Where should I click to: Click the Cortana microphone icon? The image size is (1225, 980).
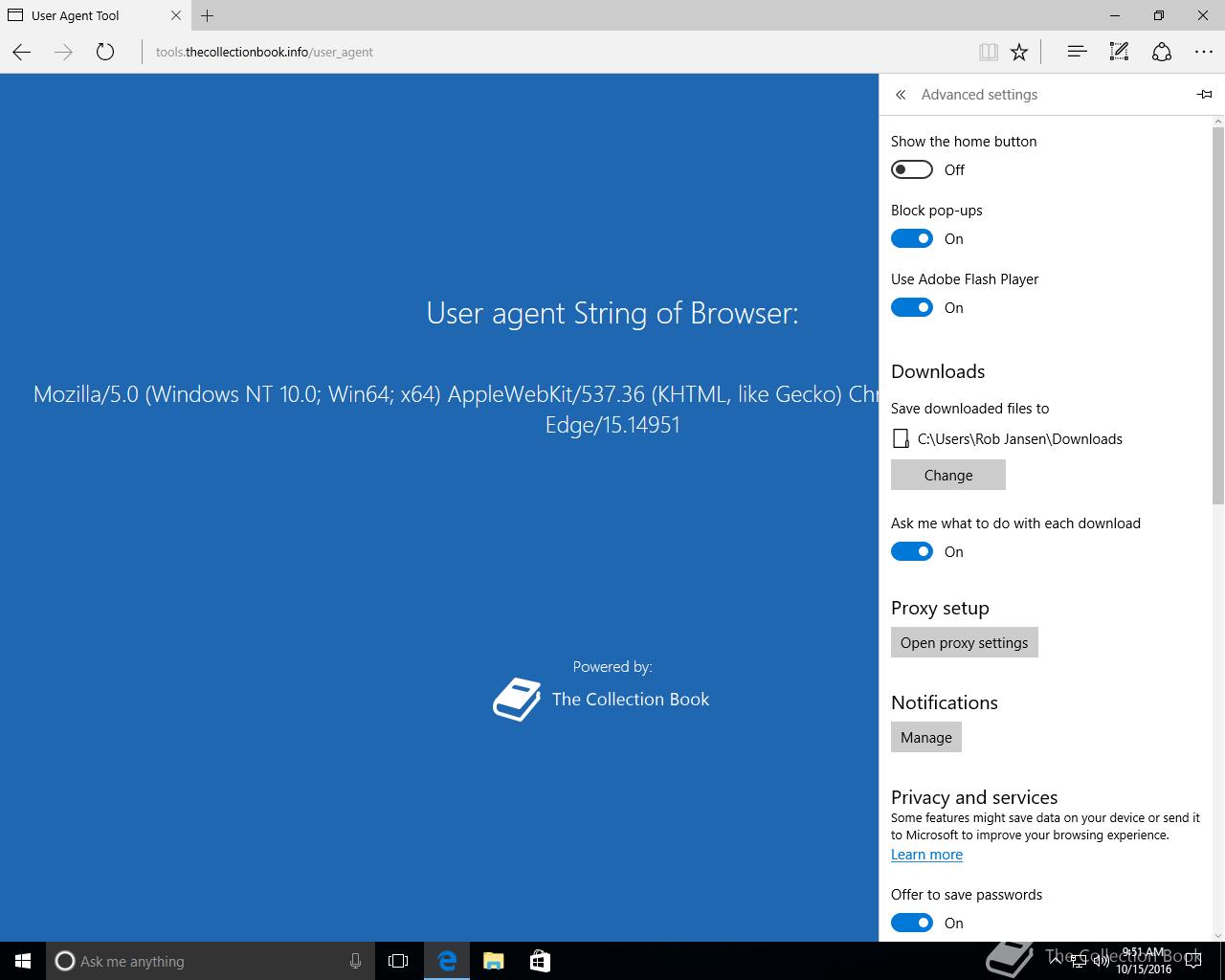click(x=355, y=961)
